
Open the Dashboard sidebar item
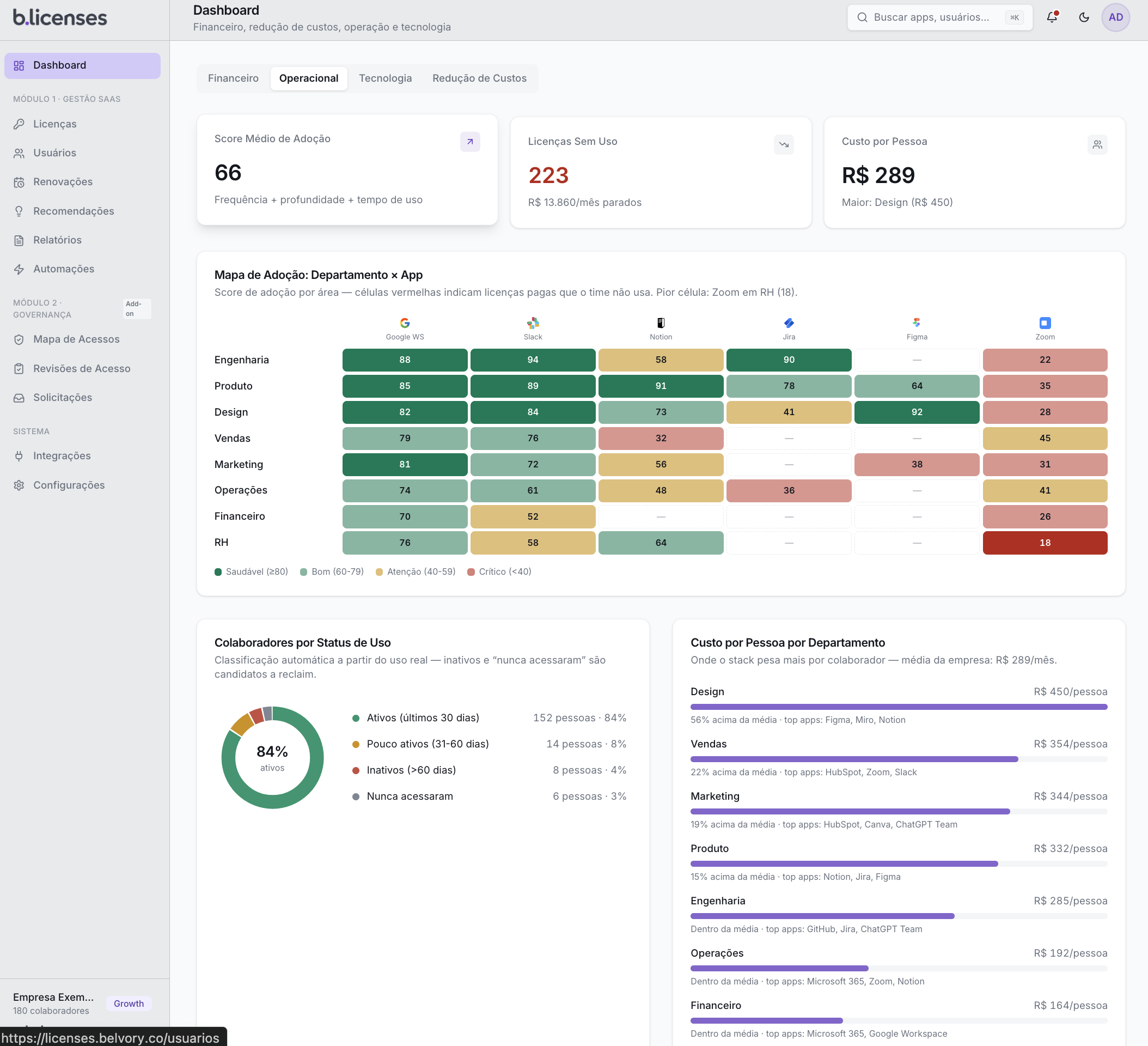click(83, 65)
